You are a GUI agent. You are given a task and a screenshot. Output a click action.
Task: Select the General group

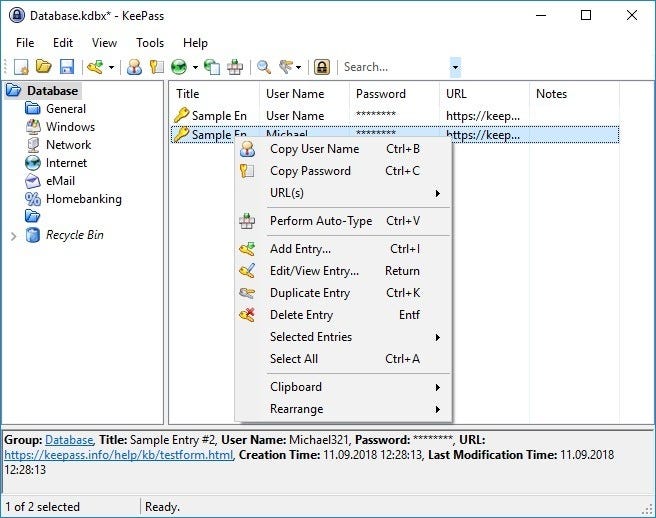[66, 109]
